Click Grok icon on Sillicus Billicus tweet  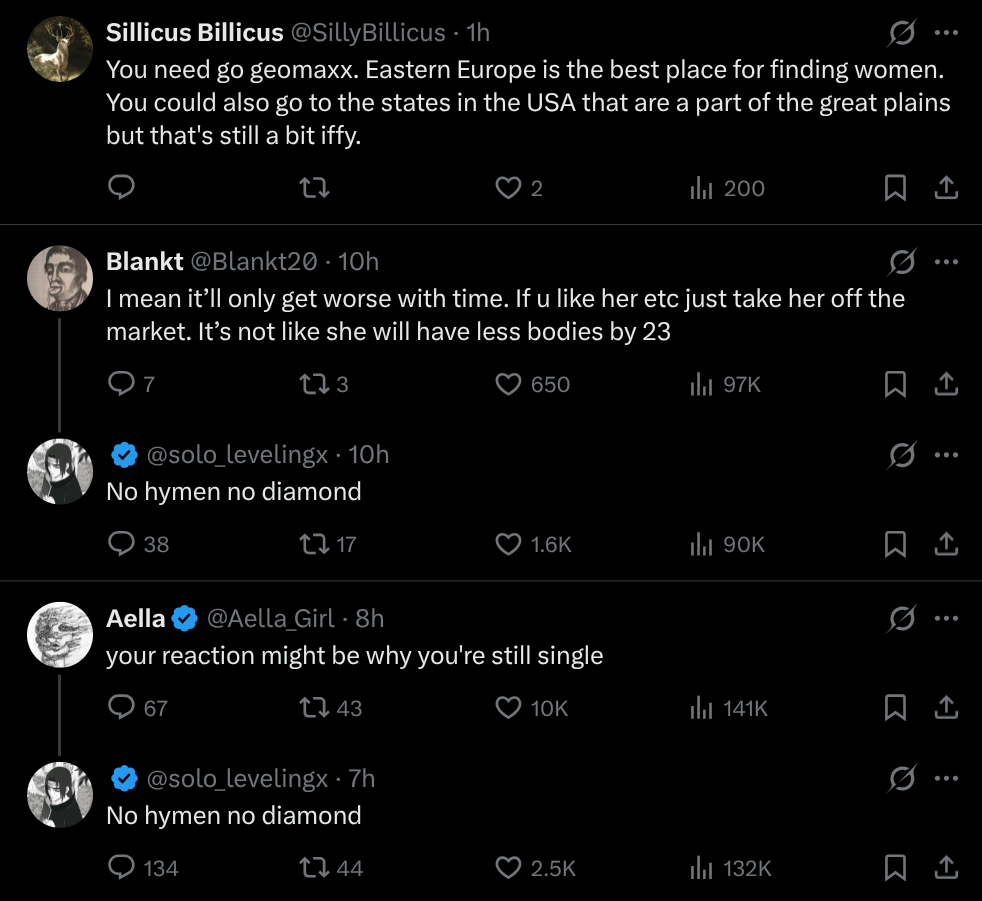901,33
